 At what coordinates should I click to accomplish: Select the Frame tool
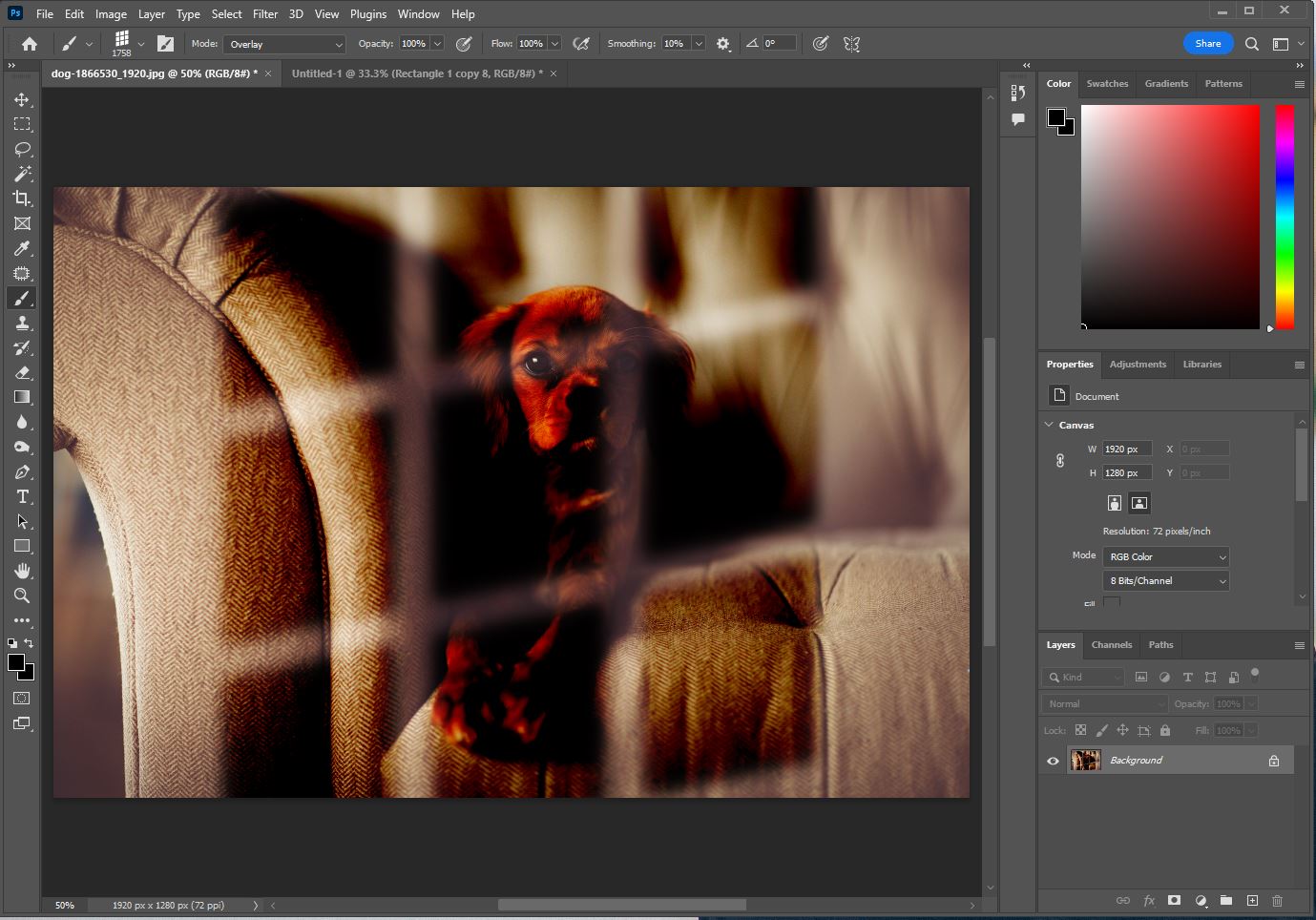coord(22,223)
